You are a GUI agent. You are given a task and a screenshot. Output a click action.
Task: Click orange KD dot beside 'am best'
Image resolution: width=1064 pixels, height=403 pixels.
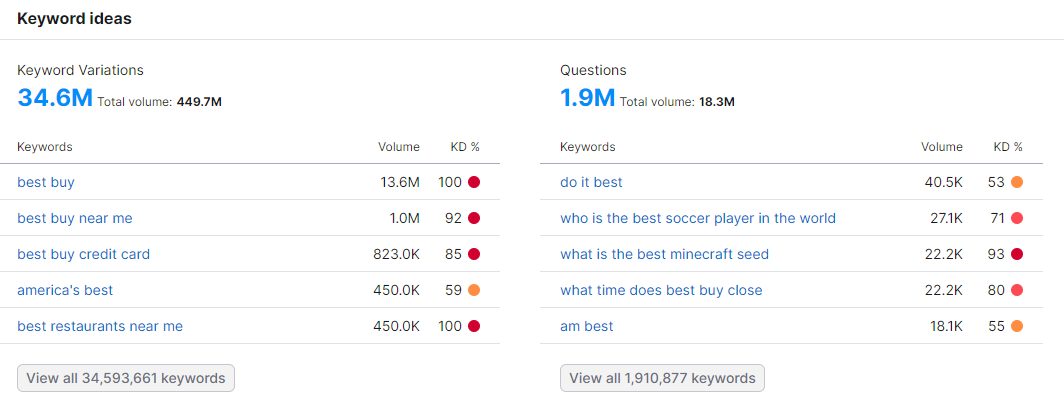(1017, 326)
